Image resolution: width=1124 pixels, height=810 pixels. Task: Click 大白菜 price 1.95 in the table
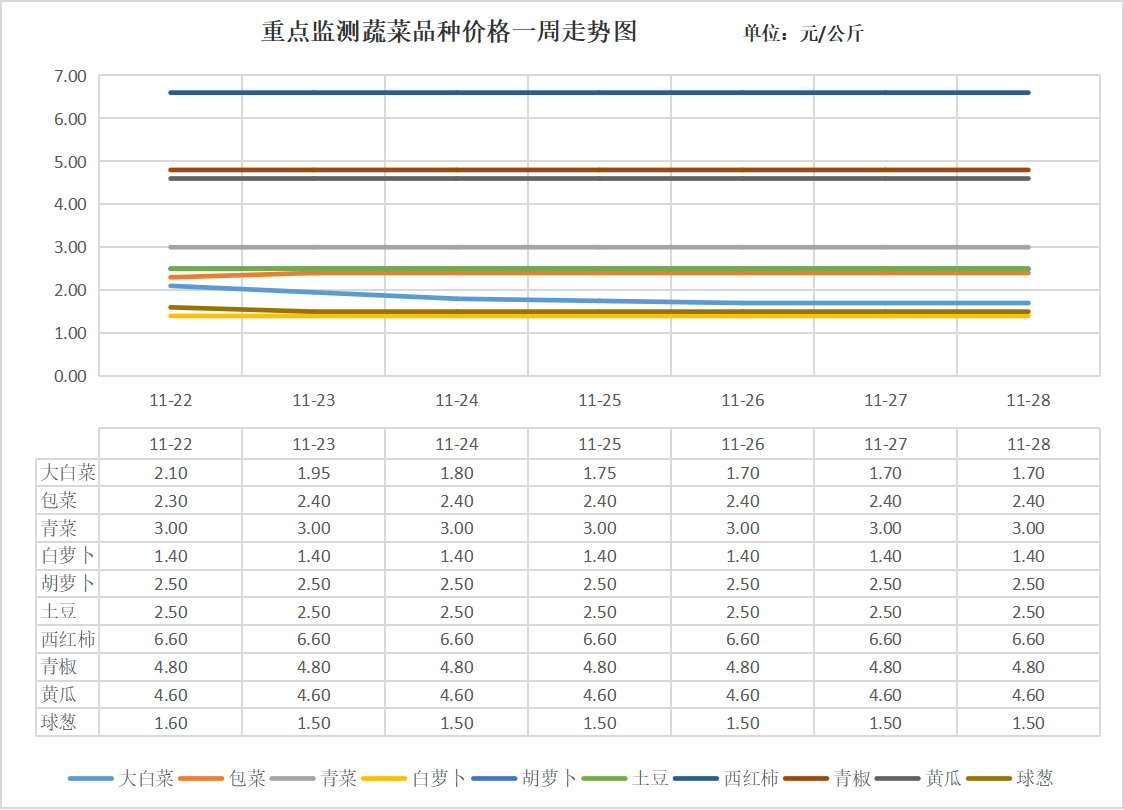coord(314,473)
